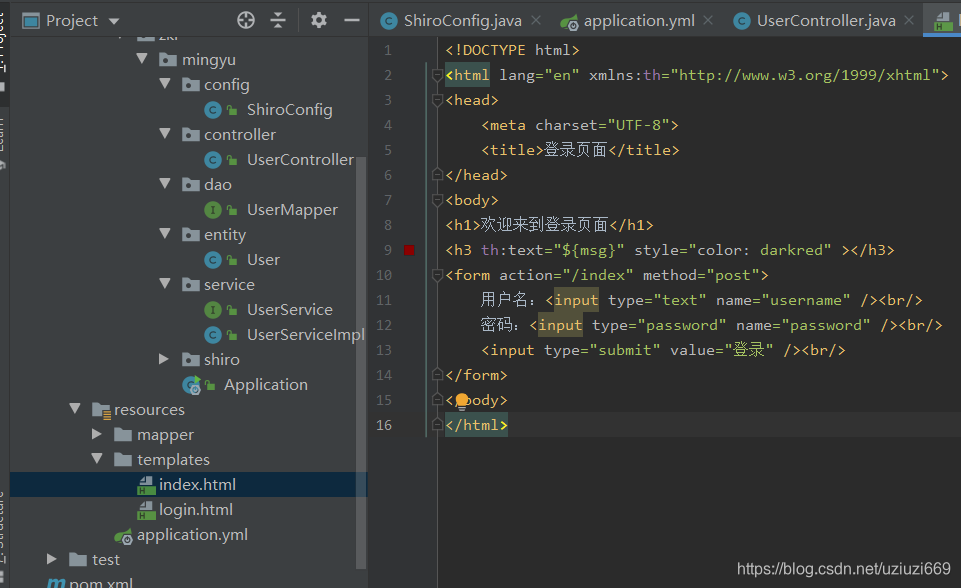Close the ShiroConfig.java tab
This screenshot has height=588, width=961.
[x=536, y=20]
